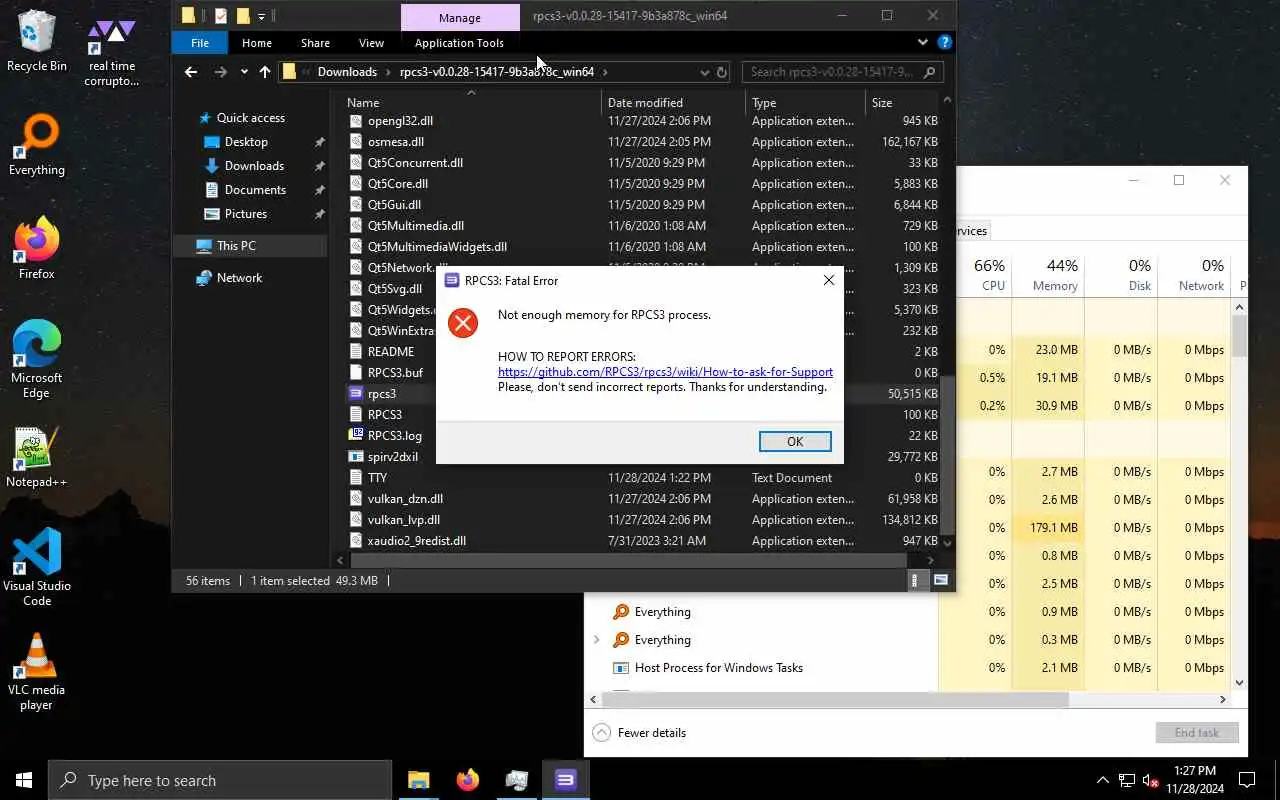Screen dimensions: 1280x800
Task: Click the Explorer help question mark icon
Action: pos(944,43)
